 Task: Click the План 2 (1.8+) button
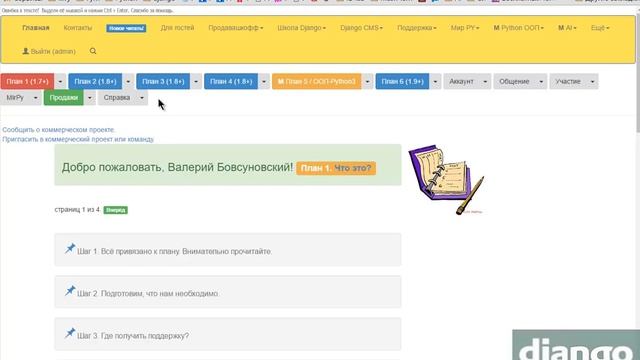coord(95,81)
